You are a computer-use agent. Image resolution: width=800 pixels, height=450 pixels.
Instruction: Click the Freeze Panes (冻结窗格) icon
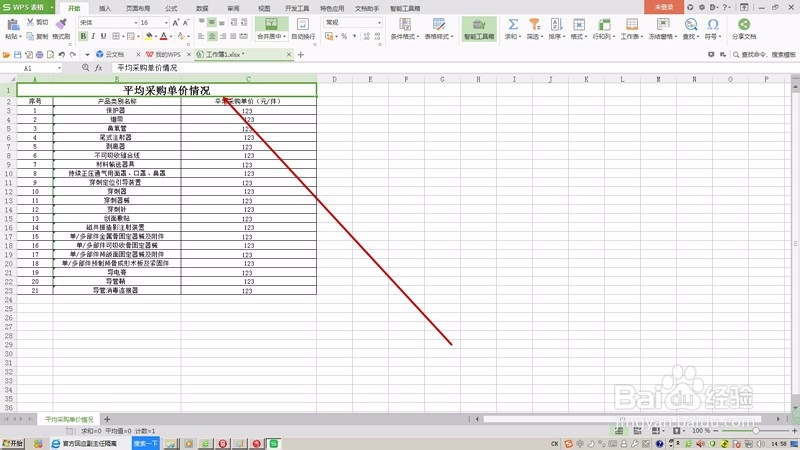pos(663,24)
